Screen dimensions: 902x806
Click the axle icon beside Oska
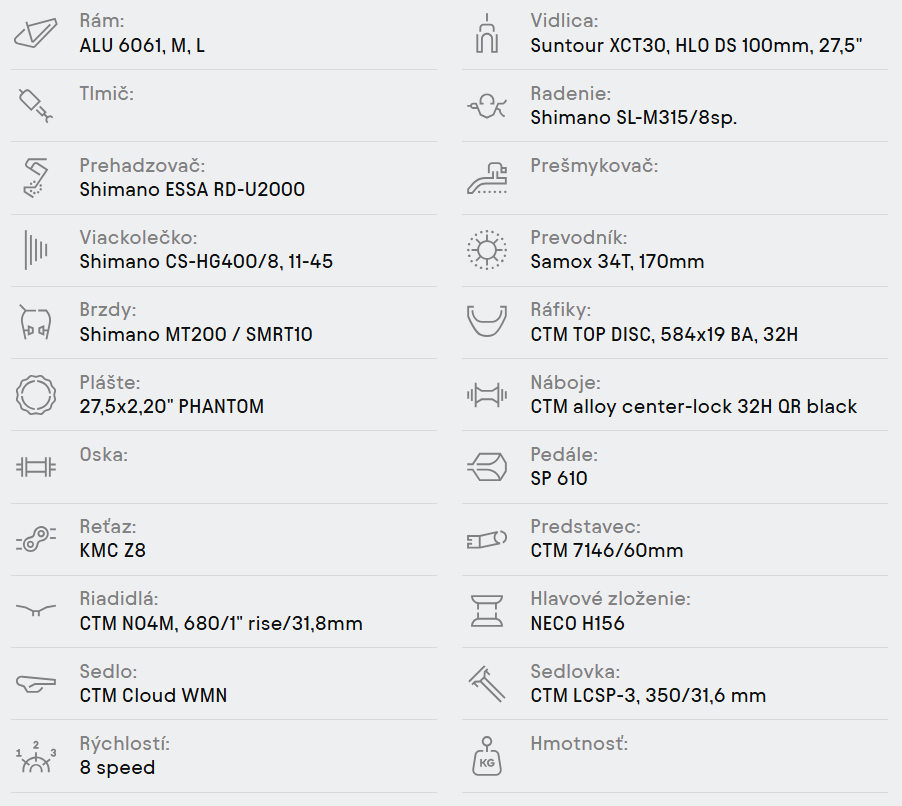[x=36, y=467]
